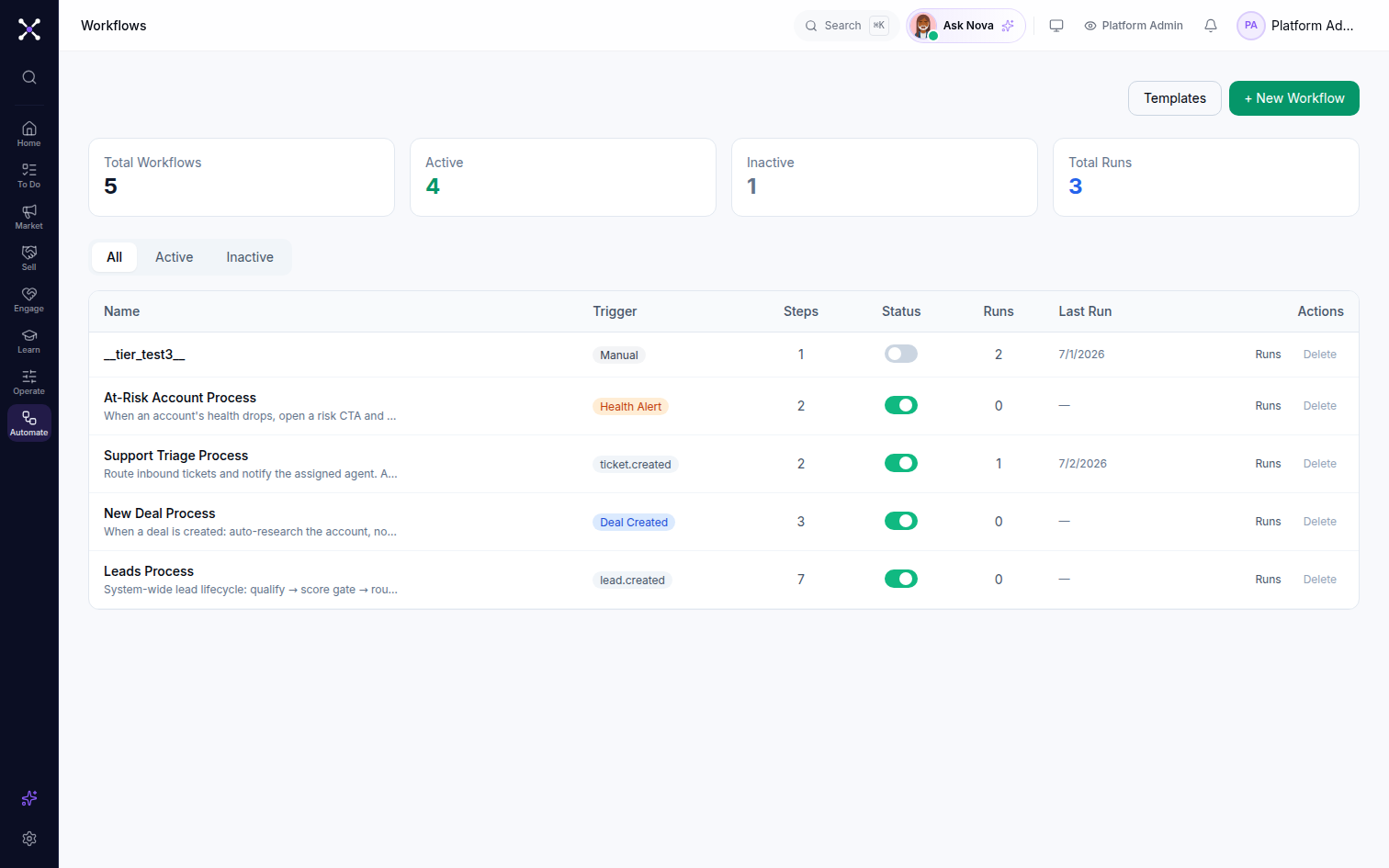View Runs for At-Risk Account Process
Viewport: 1389px width, 868px height.
1268,406
